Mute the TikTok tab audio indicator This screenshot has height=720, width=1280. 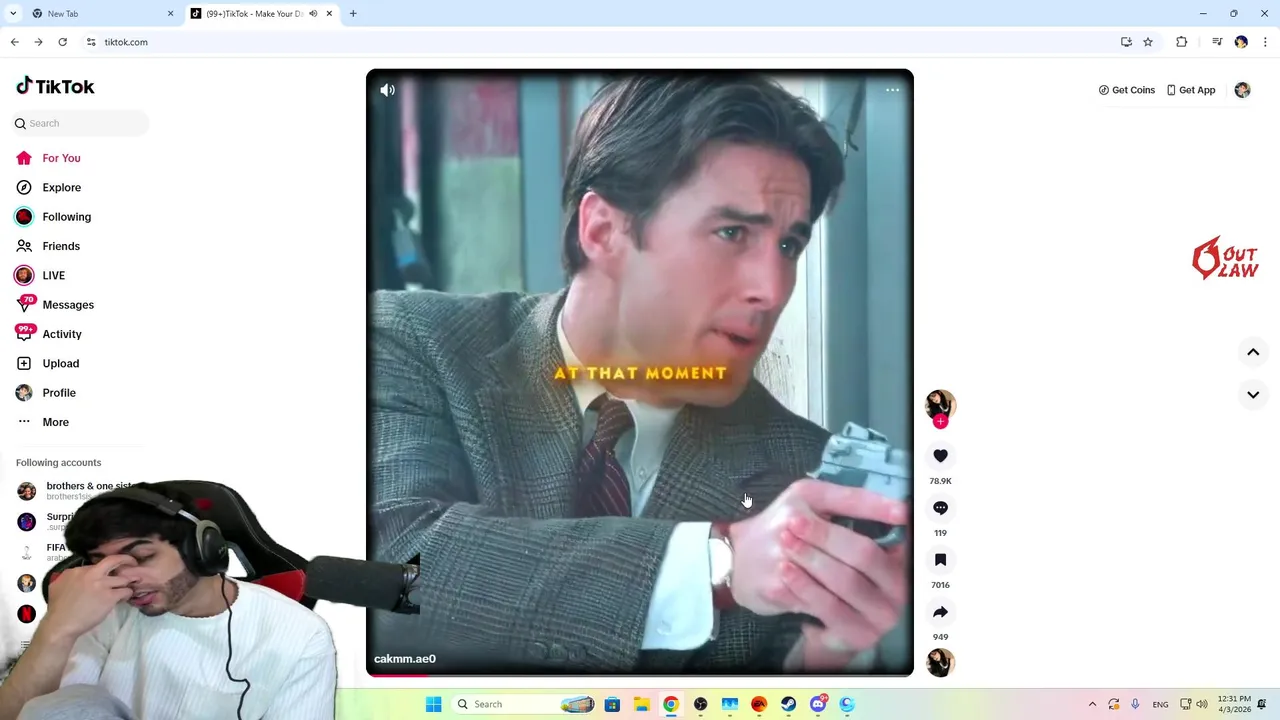point(313,14)
